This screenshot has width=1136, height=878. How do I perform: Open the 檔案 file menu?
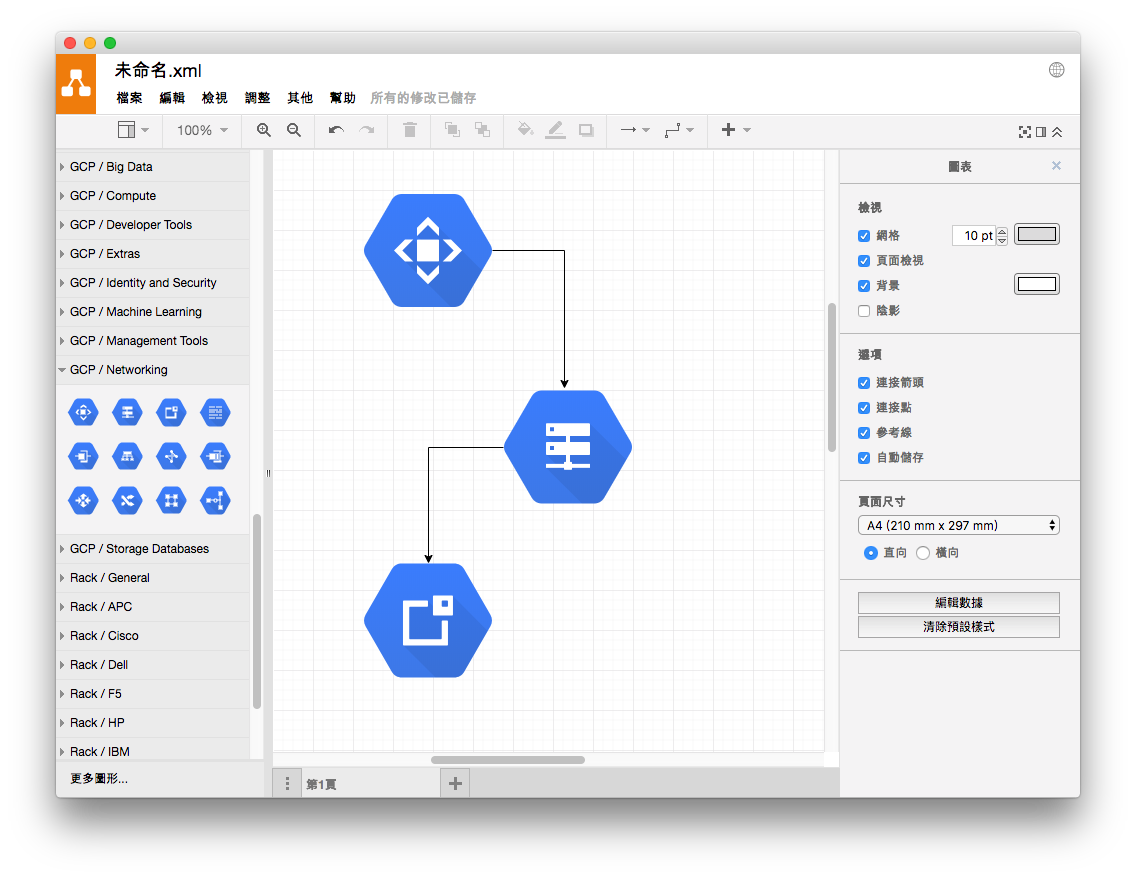[130, 98]
